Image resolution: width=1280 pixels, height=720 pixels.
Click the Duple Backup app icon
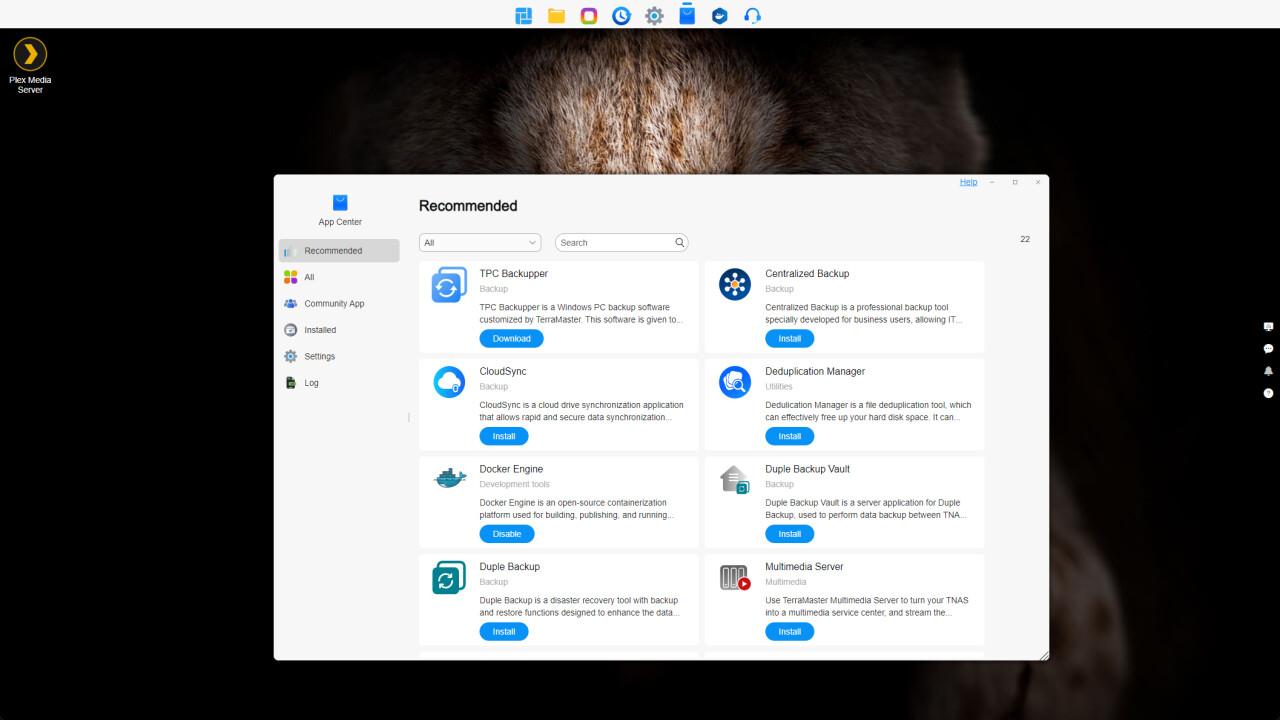click(449, 577)
